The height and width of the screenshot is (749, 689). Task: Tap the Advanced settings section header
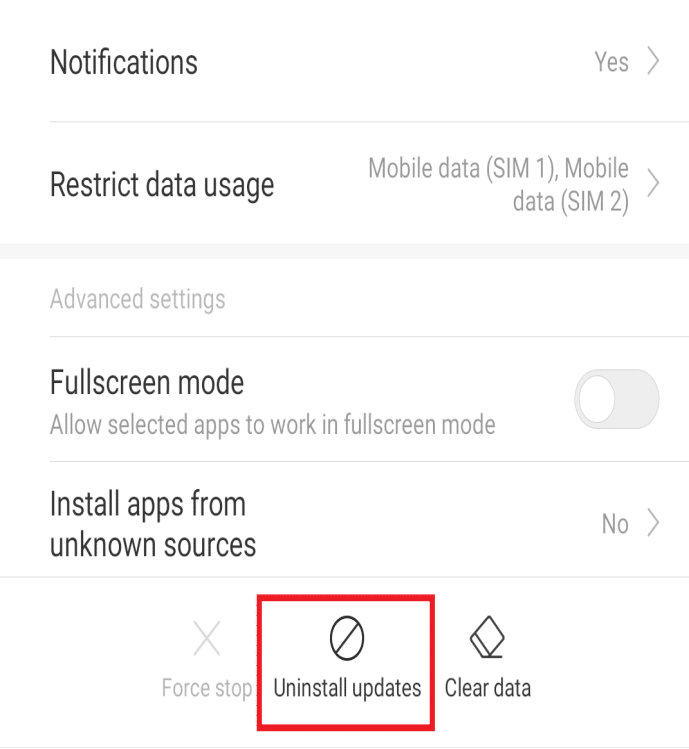tap(138, 300)
